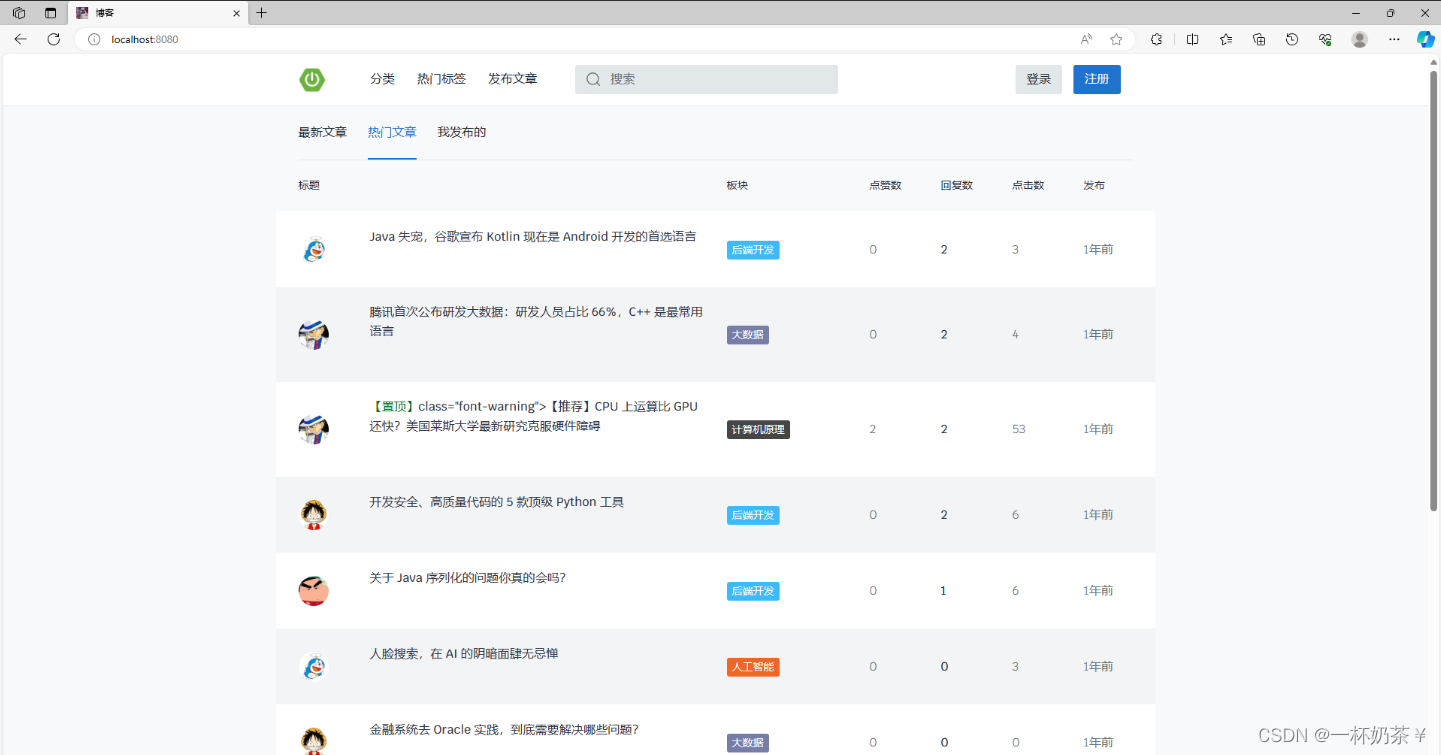
Task: Open the 热门标签 nav menu
Action: tap(441, 79)
